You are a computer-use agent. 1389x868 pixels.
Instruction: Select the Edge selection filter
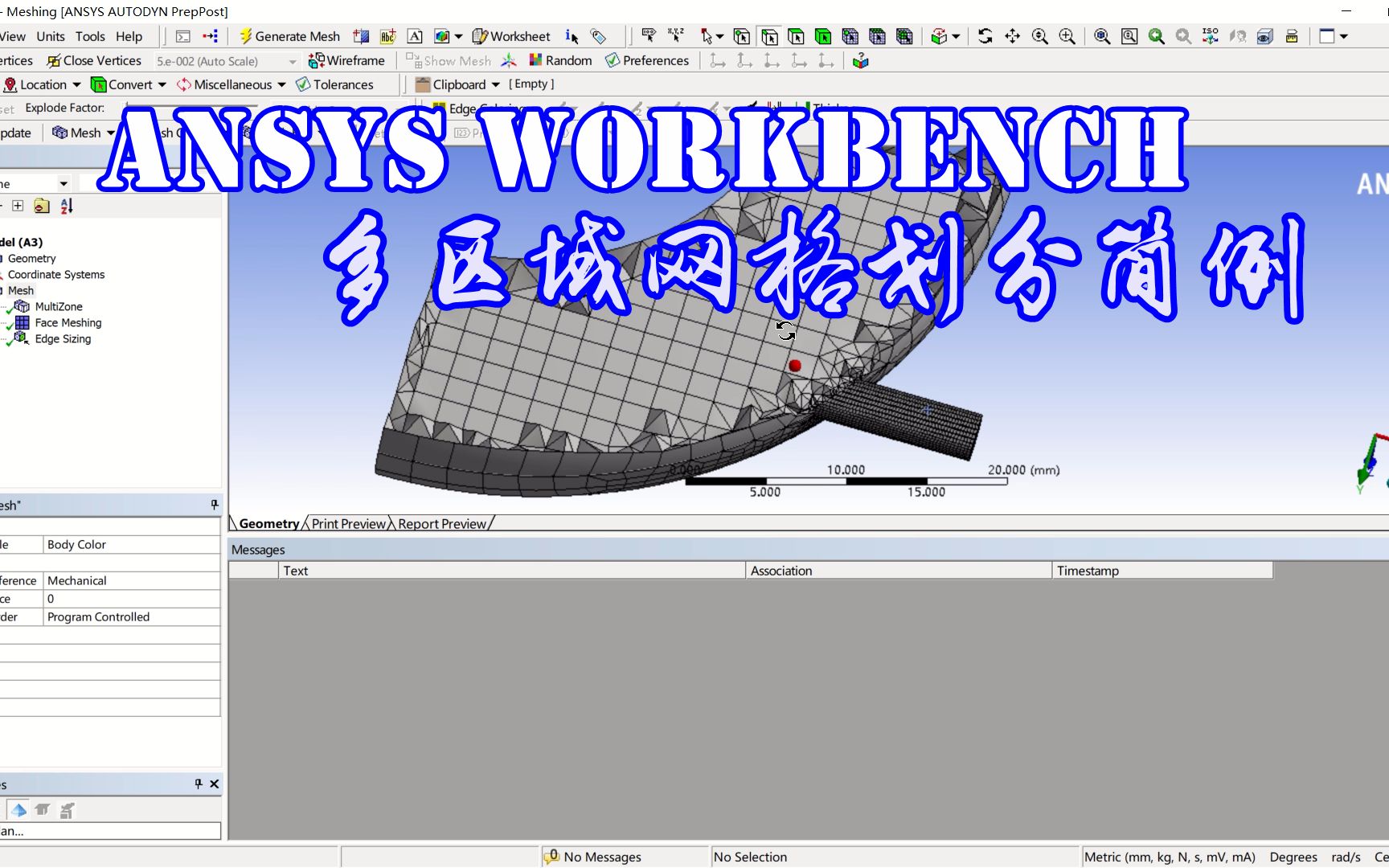coord(769,36)
